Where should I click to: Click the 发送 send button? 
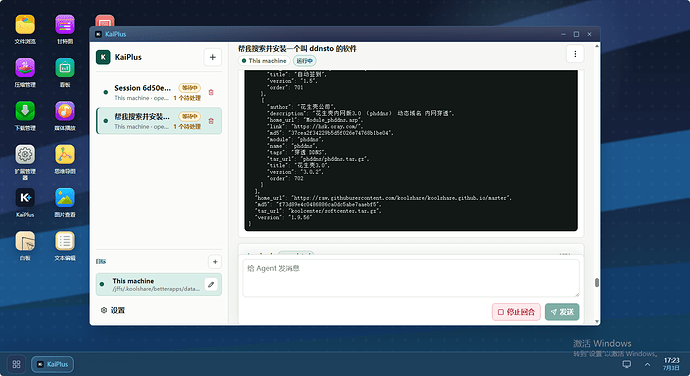pyautogui.click(x=562, y=312)
